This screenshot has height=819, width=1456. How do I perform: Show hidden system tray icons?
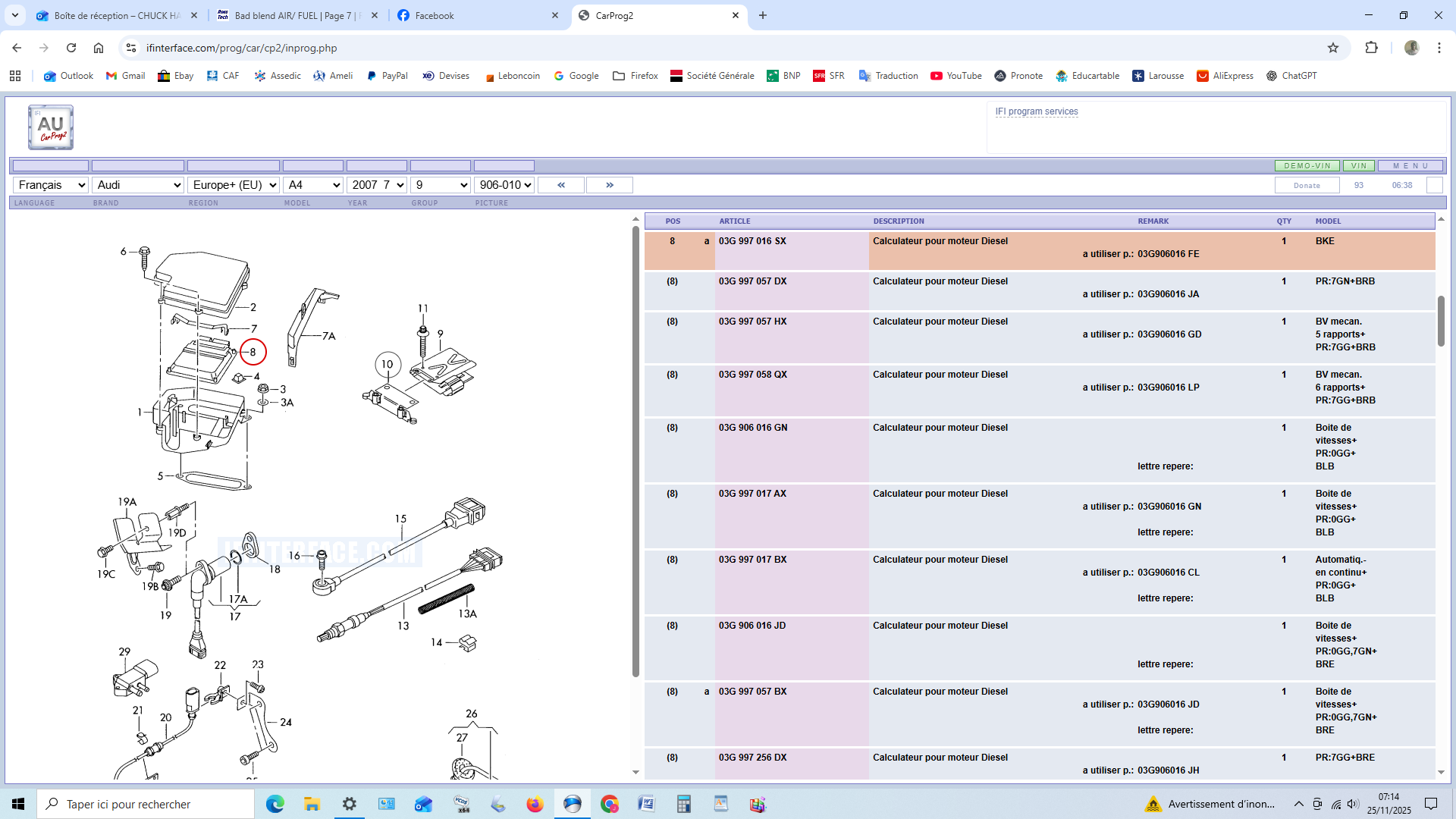(x=1299, y=804)
